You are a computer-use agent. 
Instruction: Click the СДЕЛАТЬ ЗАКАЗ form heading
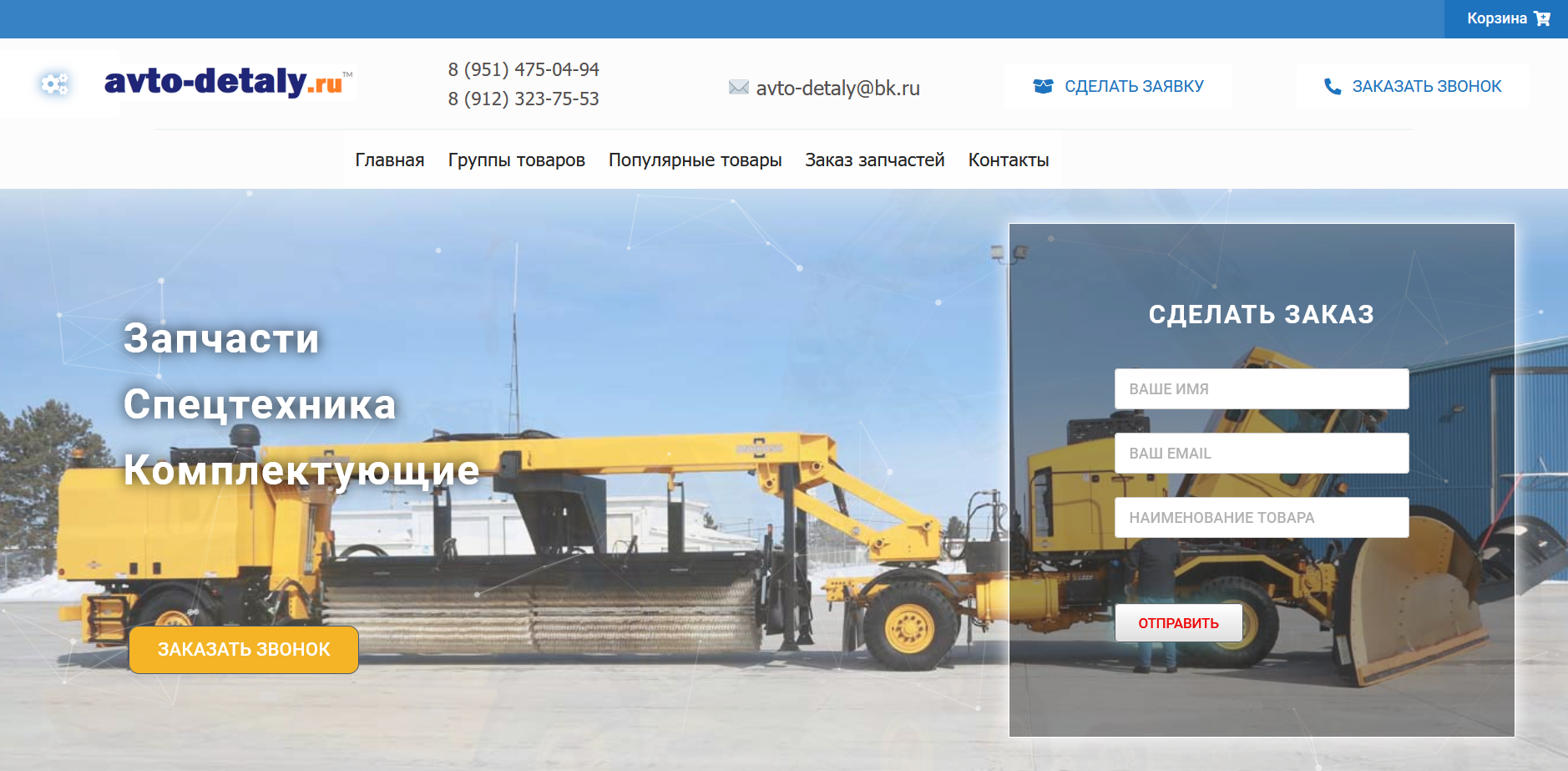click(x=1261, y=314)
